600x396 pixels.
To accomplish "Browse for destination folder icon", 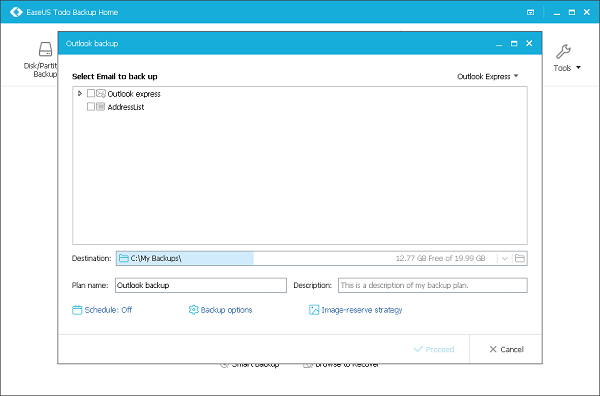I will (520, 258).
